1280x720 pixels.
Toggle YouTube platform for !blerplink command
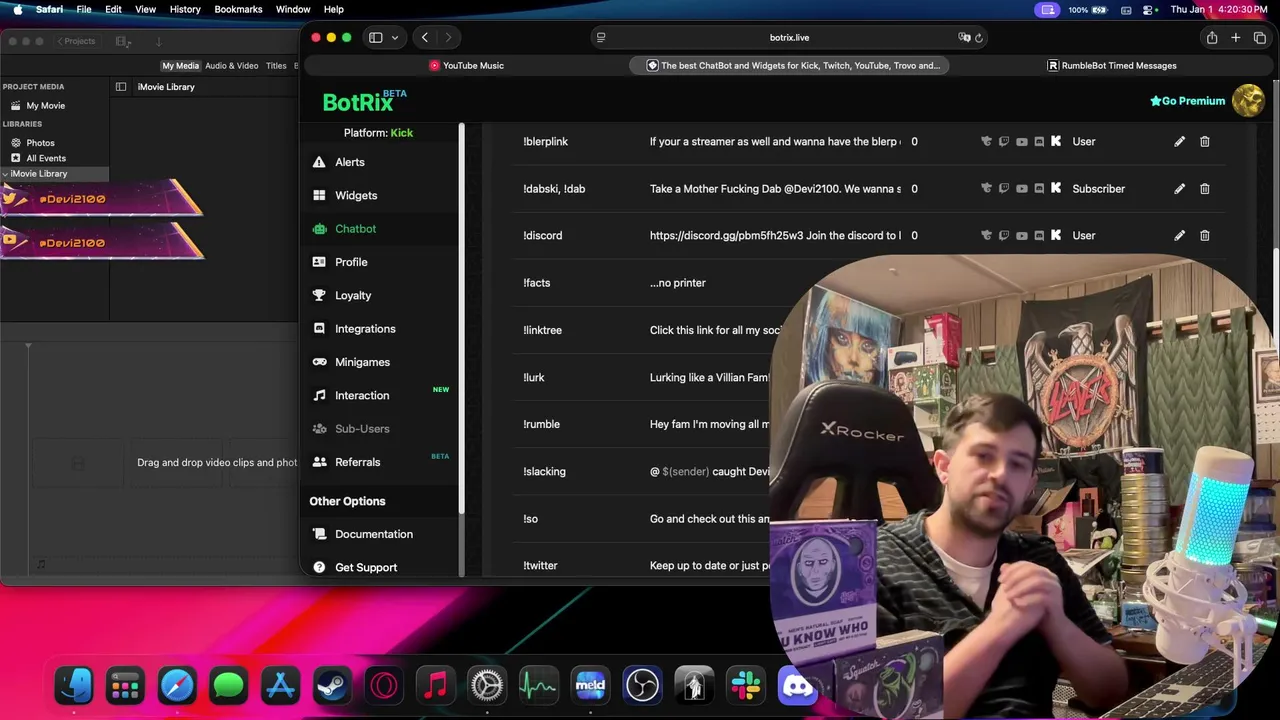1021,141
